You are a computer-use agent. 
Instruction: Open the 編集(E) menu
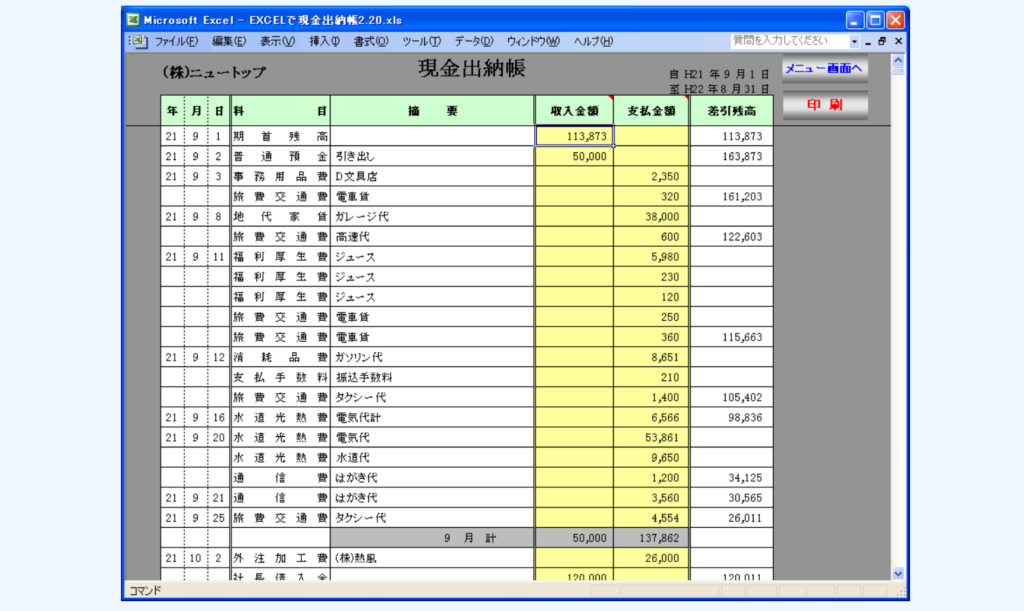coord(228,41)
